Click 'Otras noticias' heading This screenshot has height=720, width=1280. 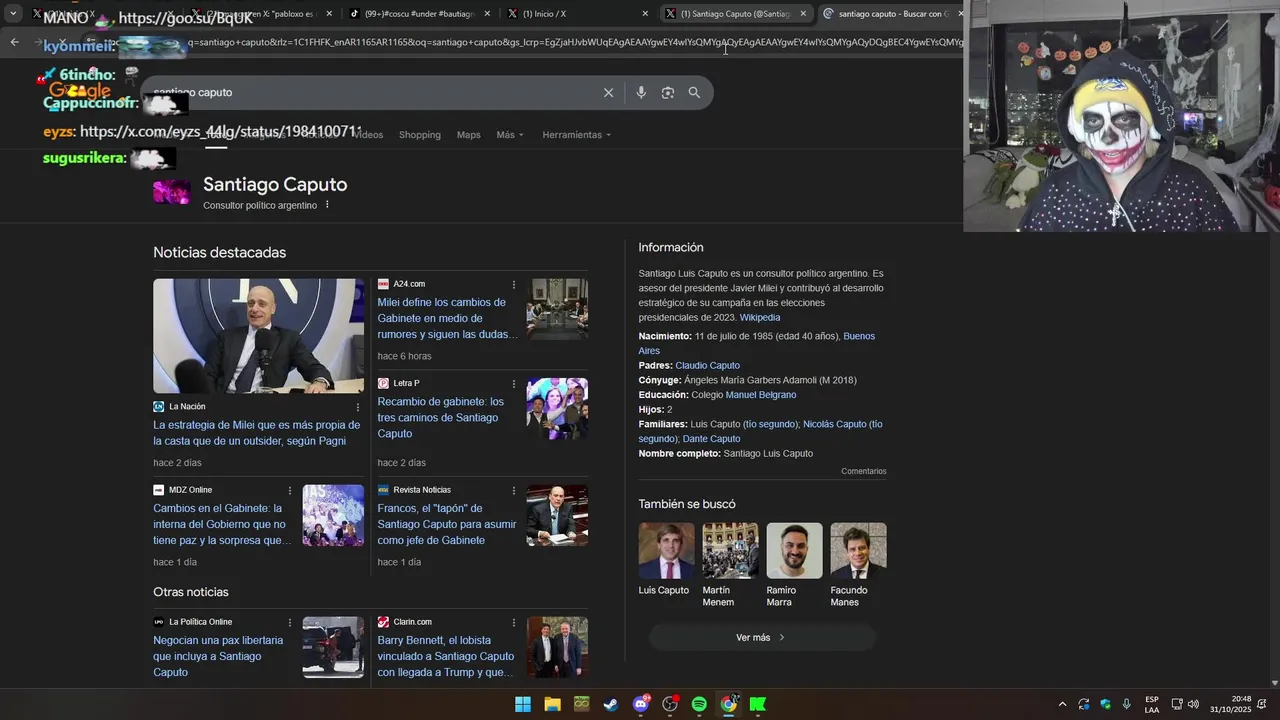191,592
